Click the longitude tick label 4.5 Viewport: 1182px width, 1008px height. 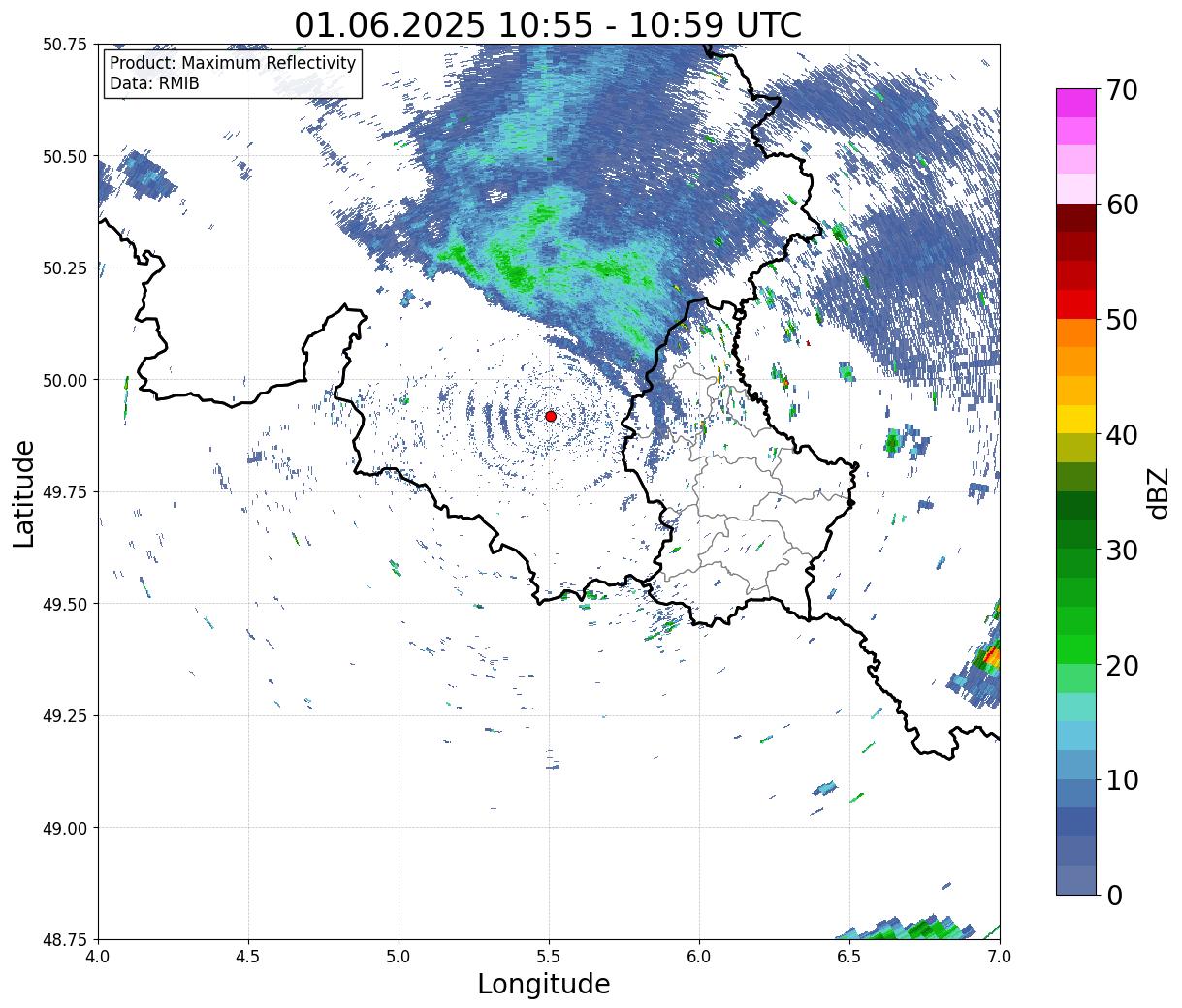tap(248, 957)
